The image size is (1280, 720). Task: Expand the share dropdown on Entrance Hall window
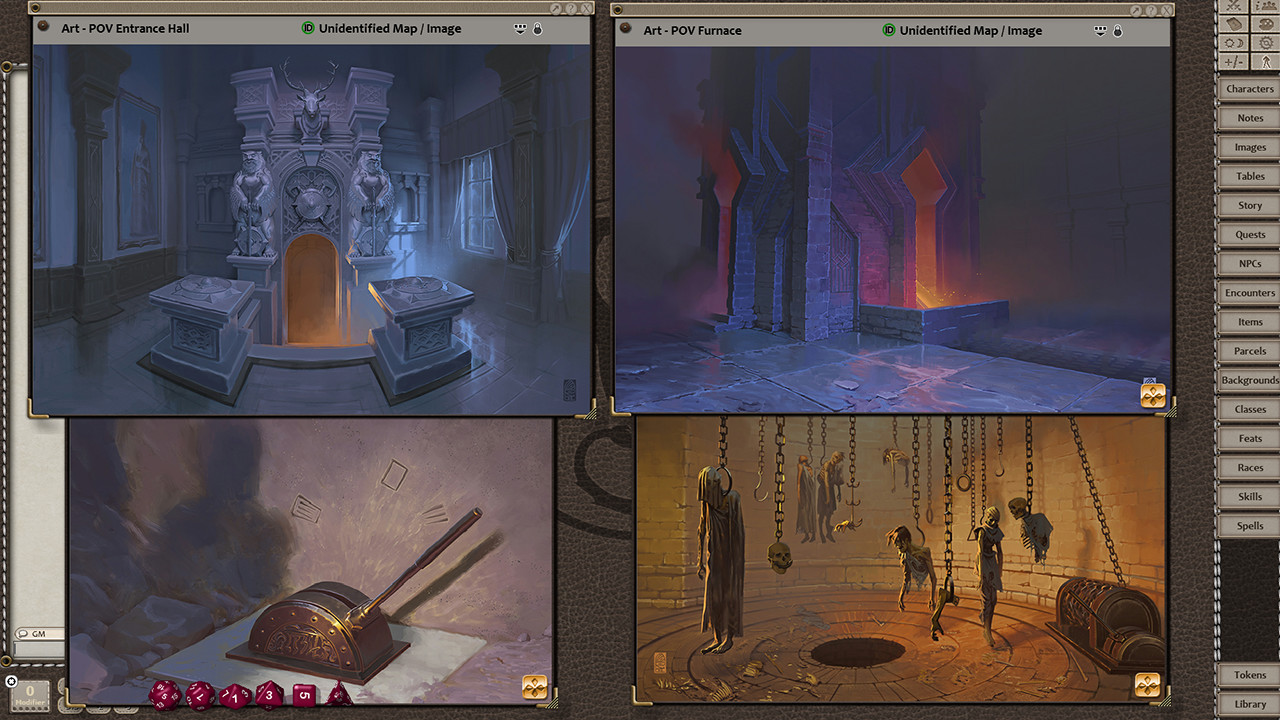tap(520, 29)
